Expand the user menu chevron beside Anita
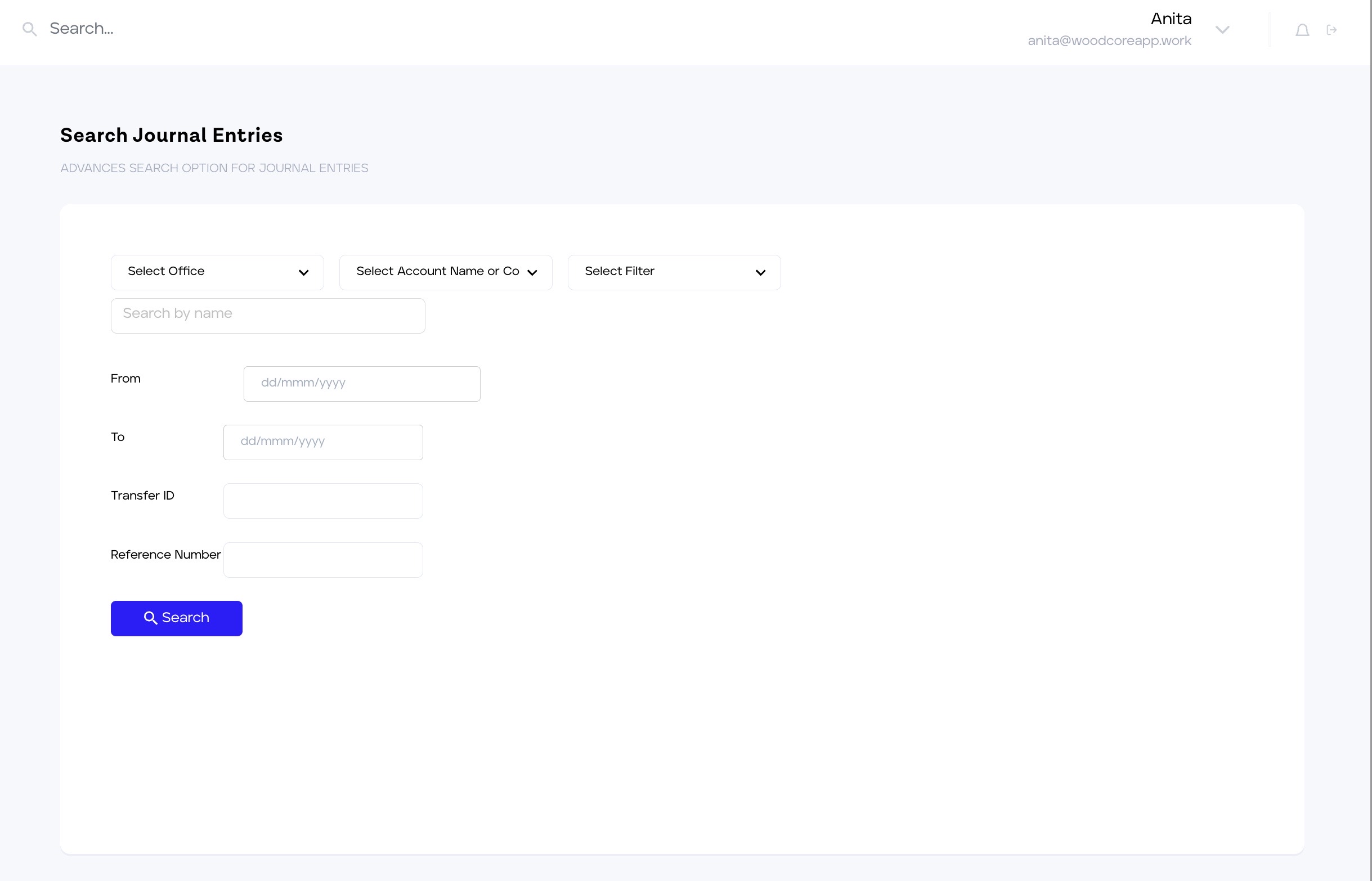Screen dimensions: 1372x881 click(x=1222, y=30)
